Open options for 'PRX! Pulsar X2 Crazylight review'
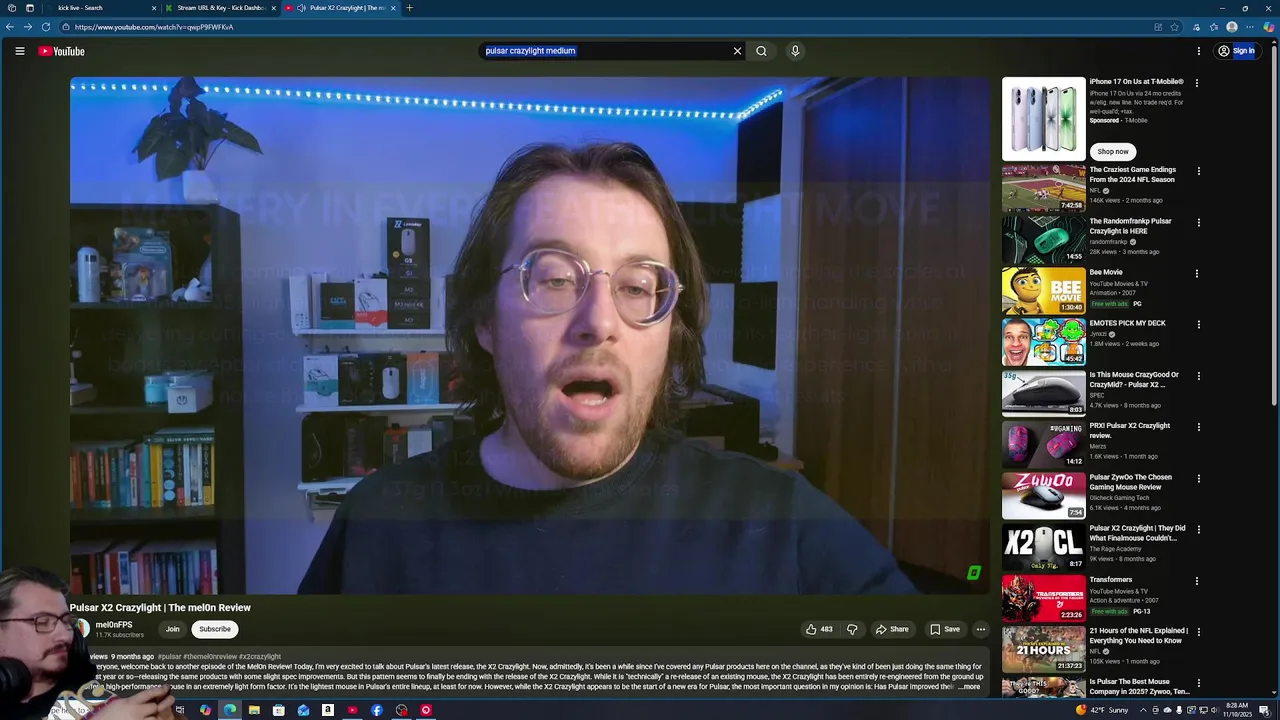This screenshot has width=1280, height=720. tap(1198, 427)
